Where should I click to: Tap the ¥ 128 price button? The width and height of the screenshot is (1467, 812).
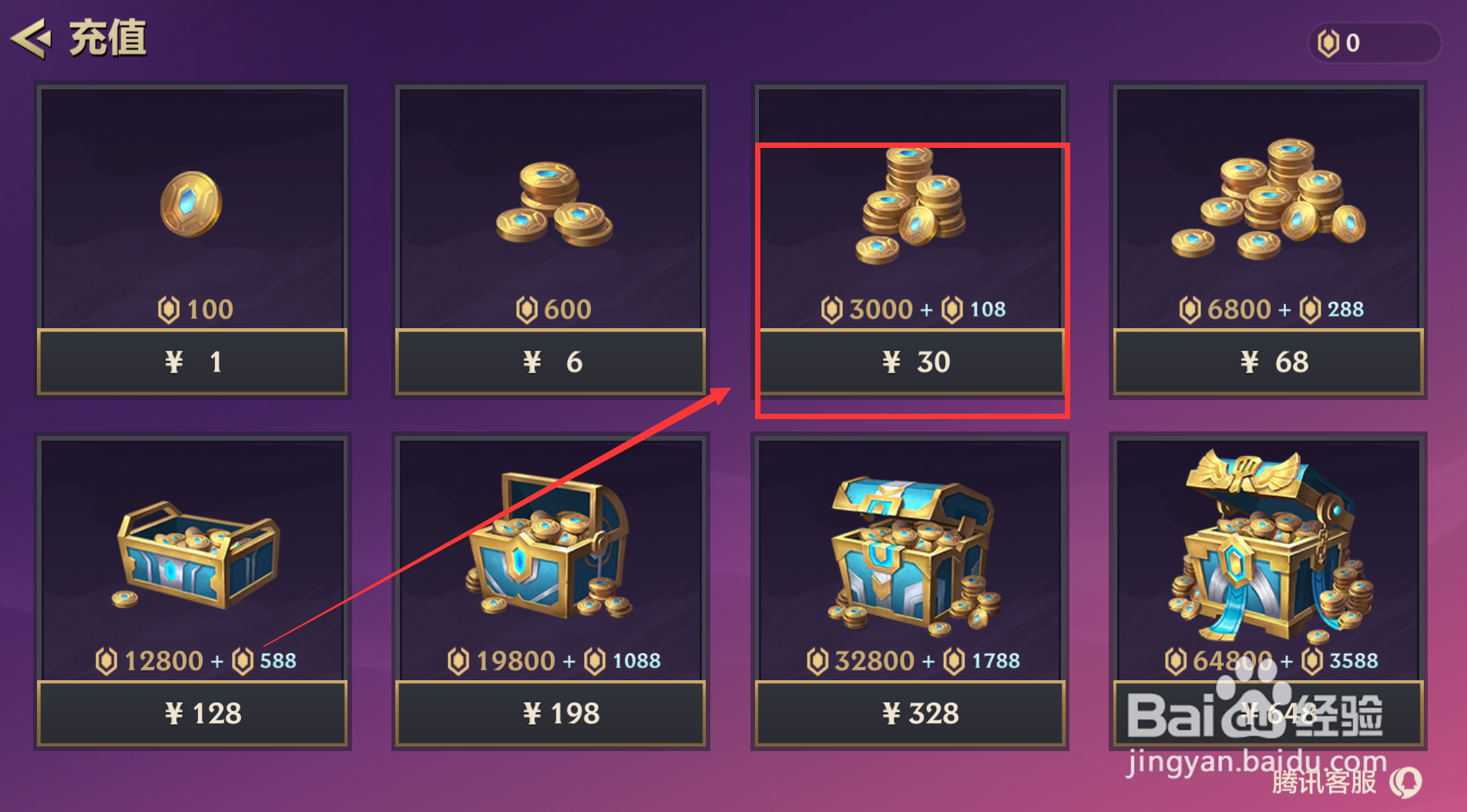(193, 713)
